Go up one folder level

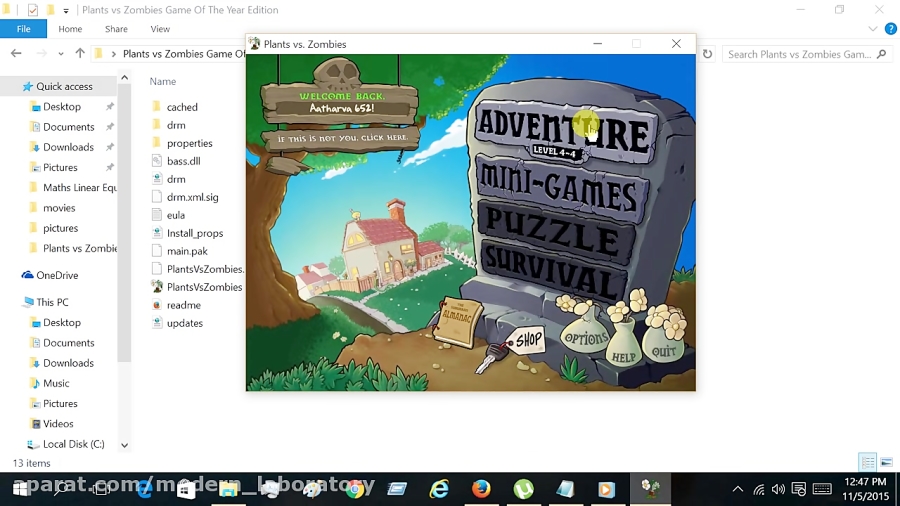(80, 53)
